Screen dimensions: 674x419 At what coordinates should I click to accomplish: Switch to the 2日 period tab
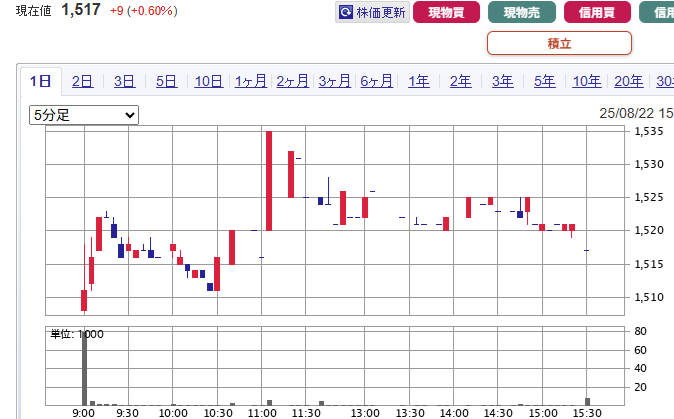82,81
